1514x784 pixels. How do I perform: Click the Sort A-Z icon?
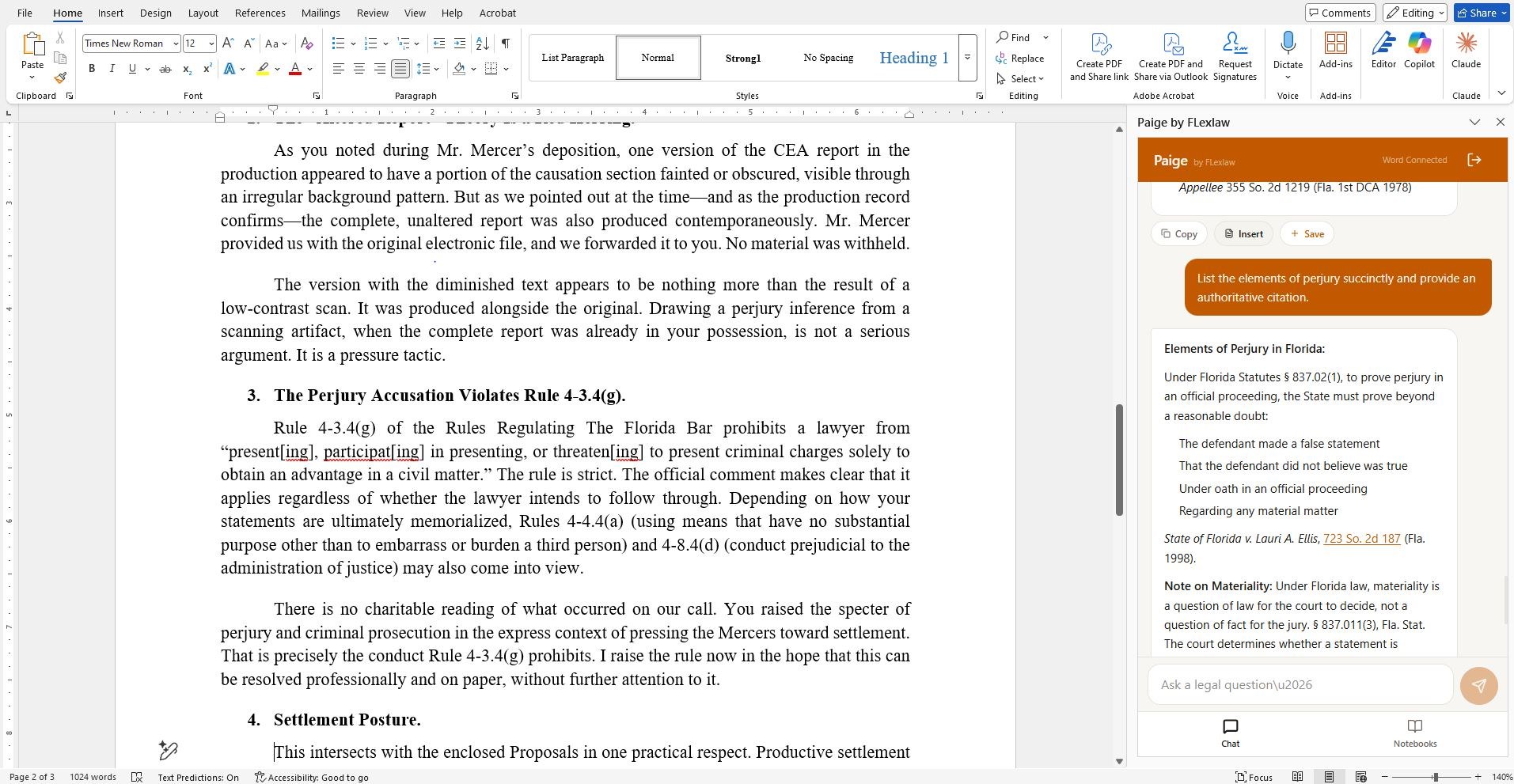tap(483, 44)
